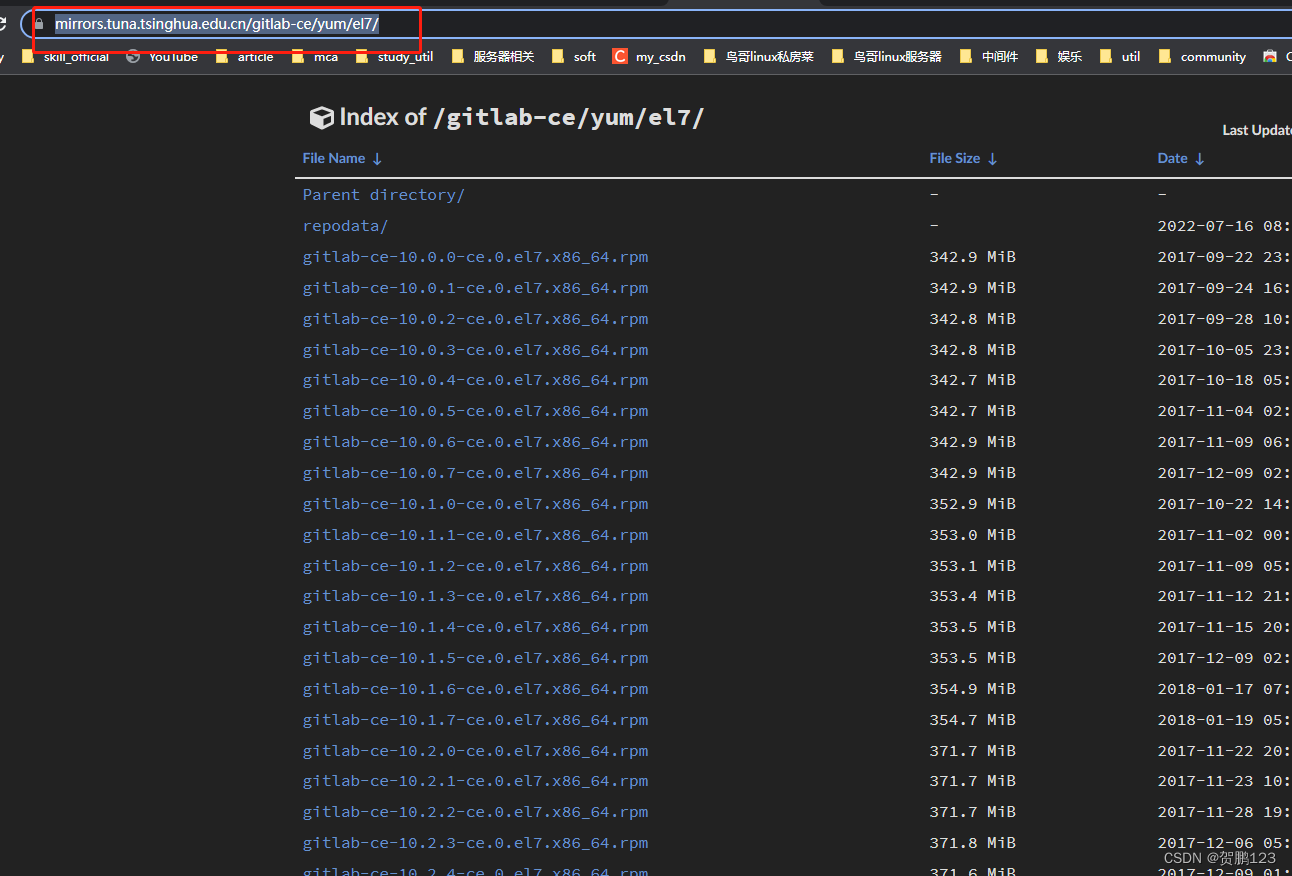Sort listing by File Size column

pyautogui.click(x=963, y=158)
